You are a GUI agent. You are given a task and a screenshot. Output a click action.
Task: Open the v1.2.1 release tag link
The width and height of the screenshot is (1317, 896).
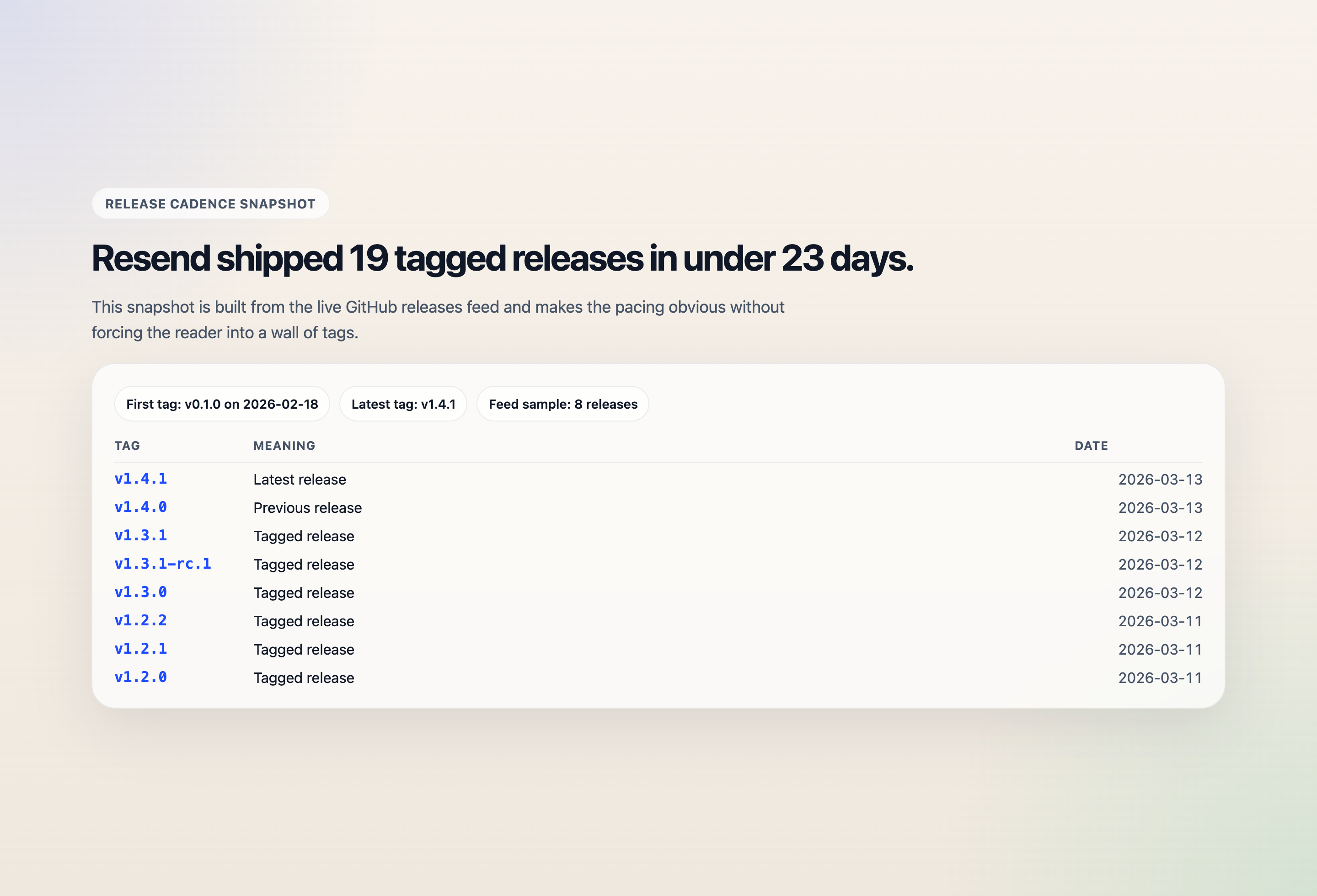[140, 649]
